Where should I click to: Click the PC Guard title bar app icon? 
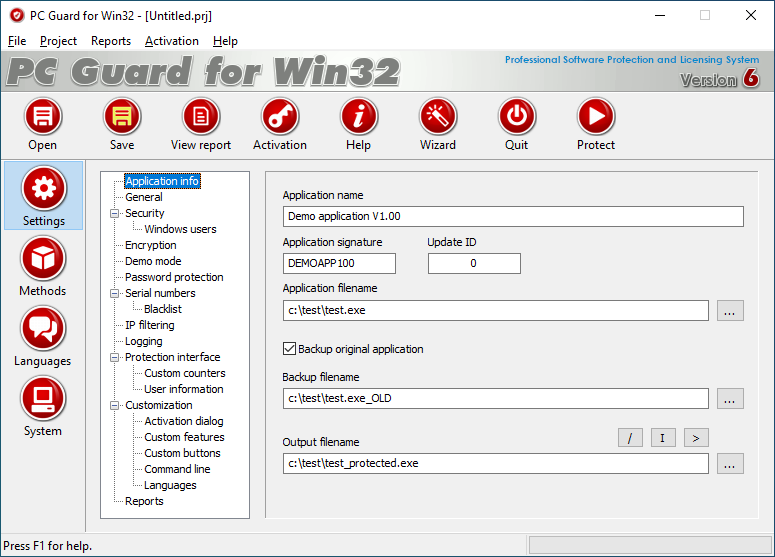pyautogui.click(x=17, y=16)
